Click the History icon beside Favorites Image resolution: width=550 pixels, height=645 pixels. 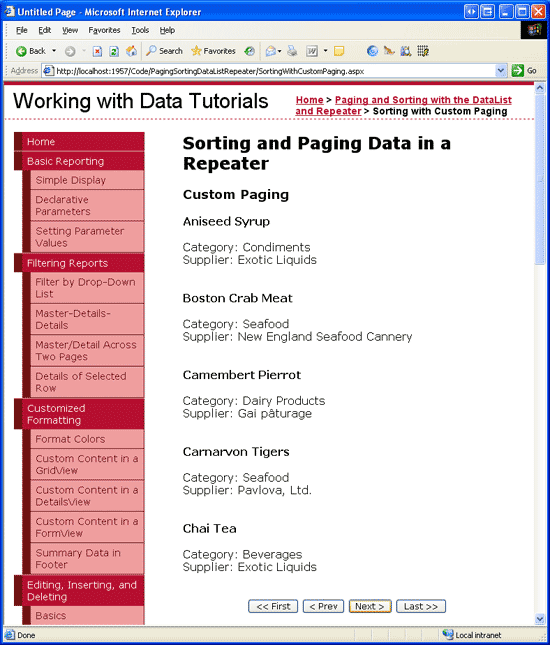tap(249, 51)
